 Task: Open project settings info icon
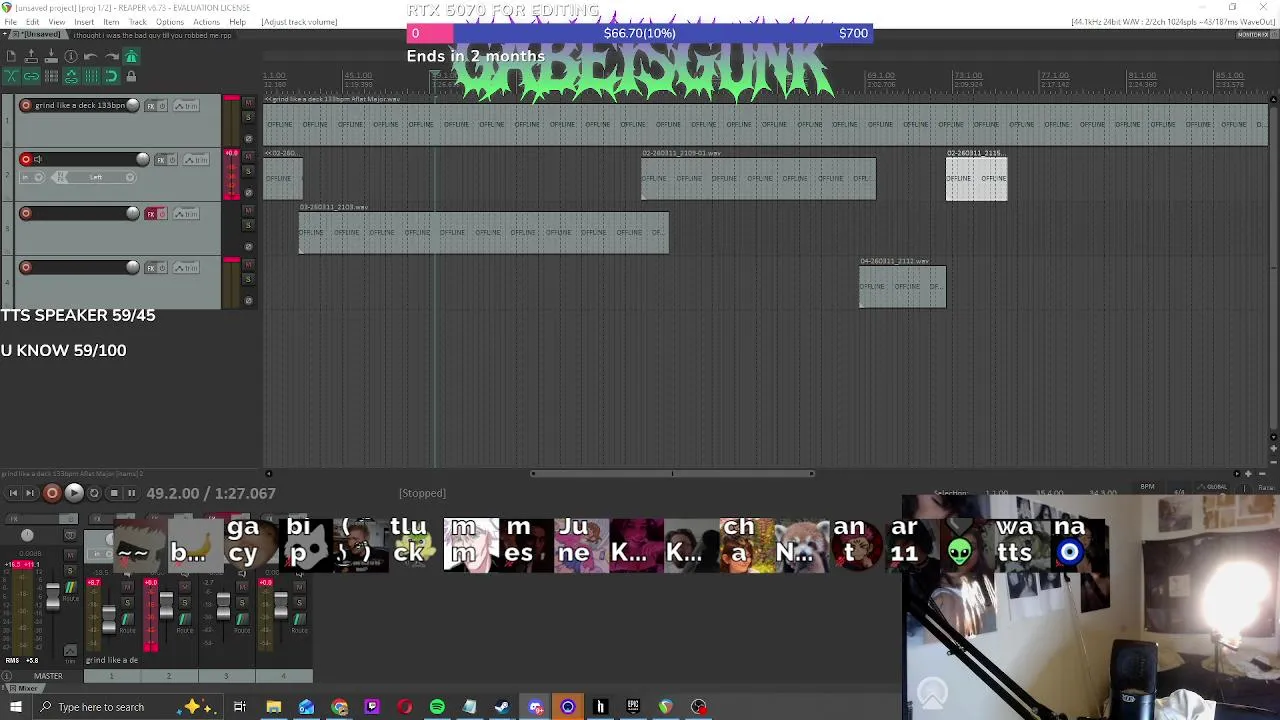tap(71, 57)
